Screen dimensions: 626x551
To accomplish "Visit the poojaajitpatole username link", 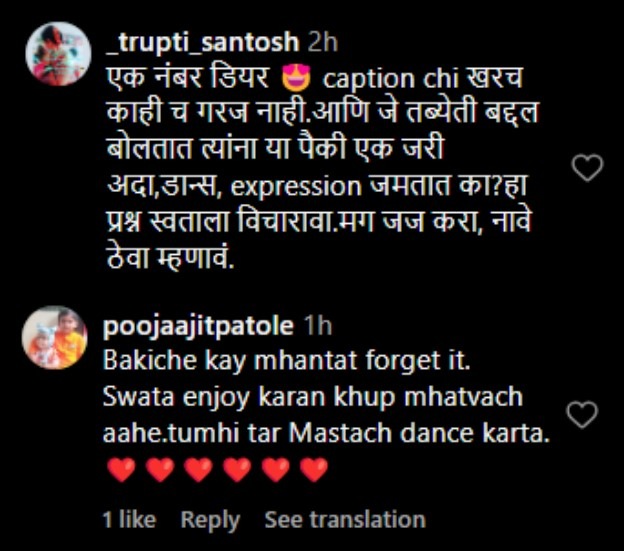I will point(198,327).
